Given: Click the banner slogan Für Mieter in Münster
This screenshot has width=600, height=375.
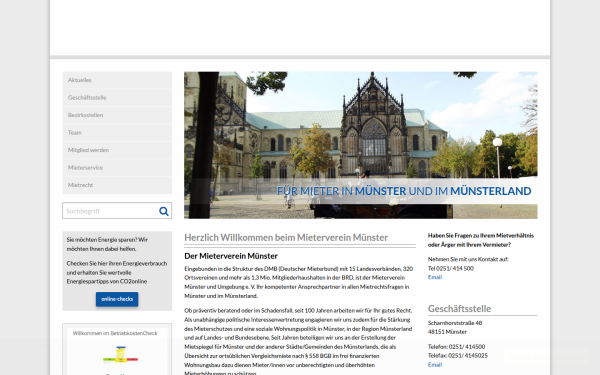Looking at the screenshot, I should coord(404,191).
